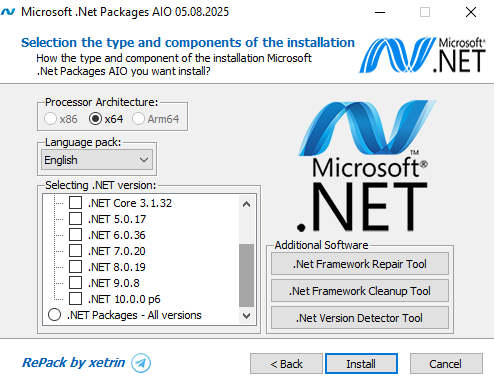Click the '.NET Core 3.1.32' label text

tap(130, 203)
